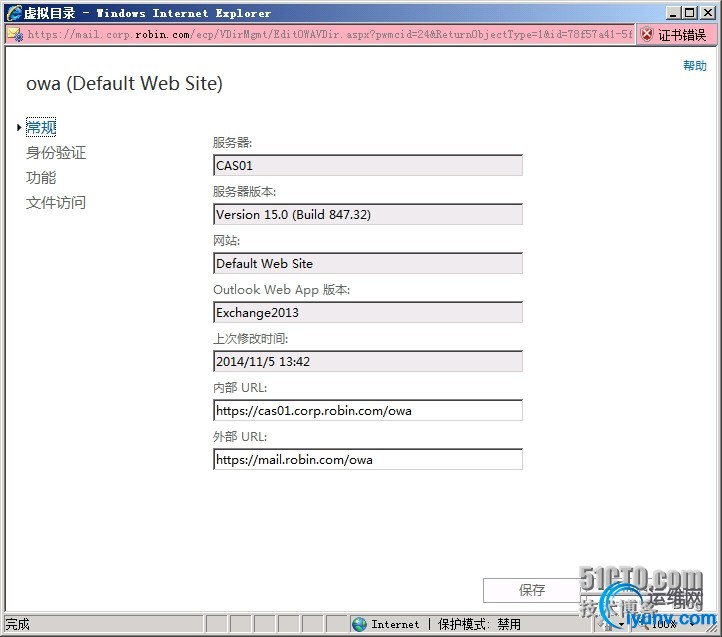
Task: Minimize the Internet Explorer window
Action: (673, 13)
